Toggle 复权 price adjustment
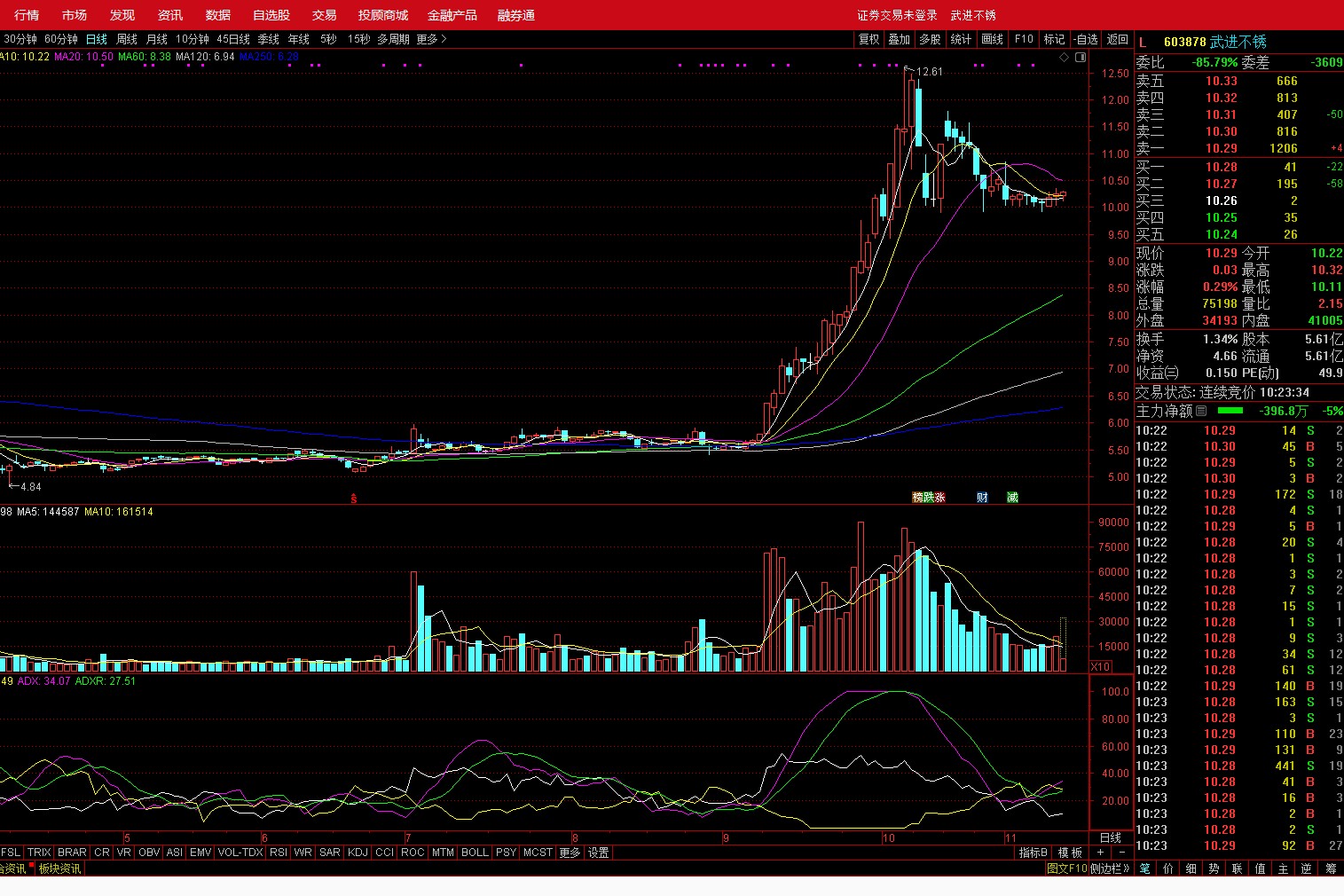Viewport: 1344px width, 896px height. (x=869, y=39)
